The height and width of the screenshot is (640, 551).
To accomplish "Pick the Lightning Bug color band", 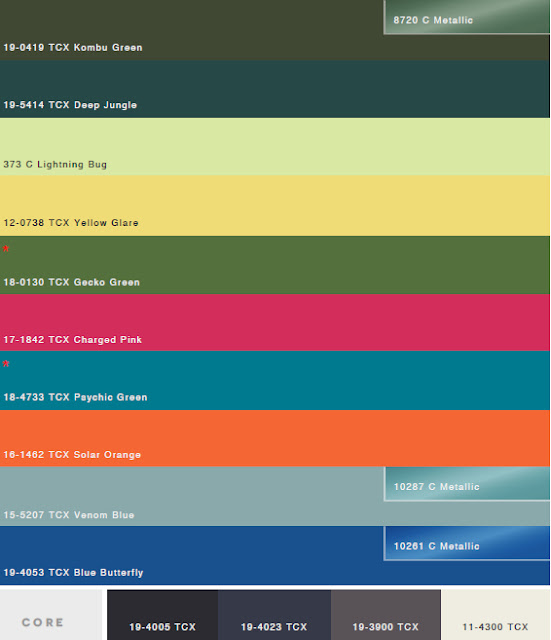I will point(275,147).
